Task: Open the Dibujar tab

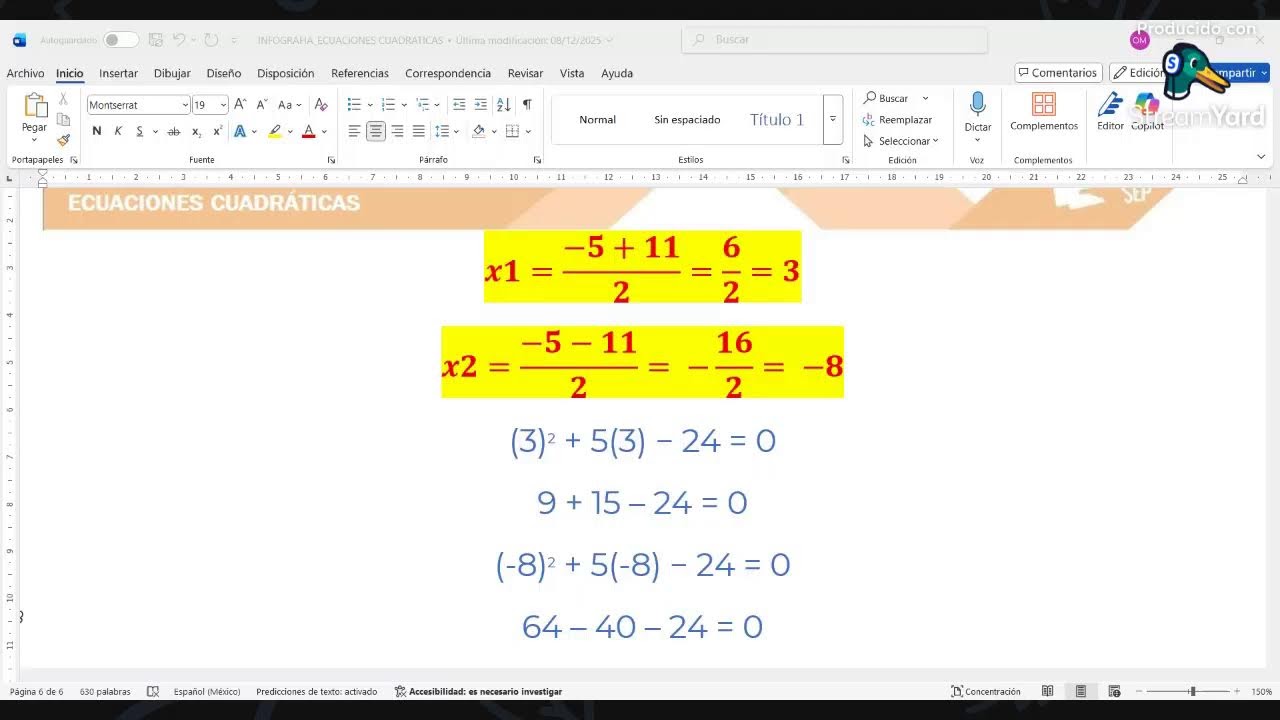Action: (172, 73)
